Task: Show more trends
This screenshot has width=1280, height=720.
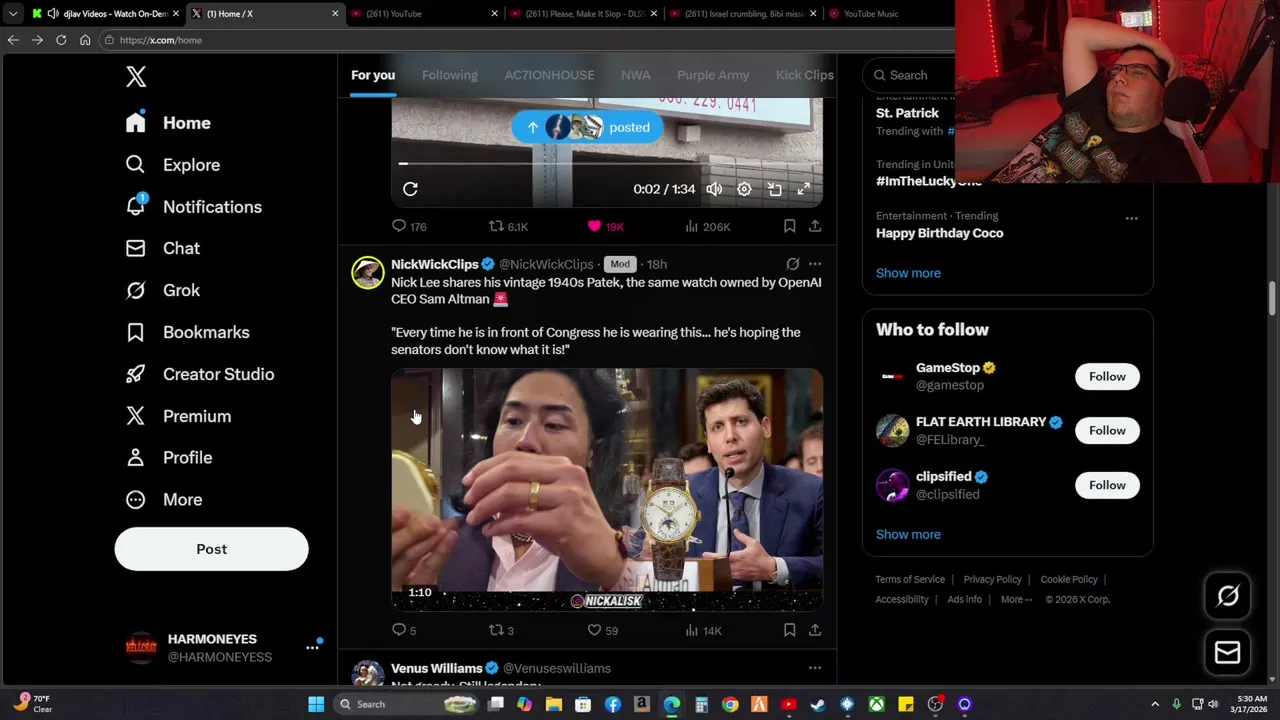Action: (x=908, y=273)
